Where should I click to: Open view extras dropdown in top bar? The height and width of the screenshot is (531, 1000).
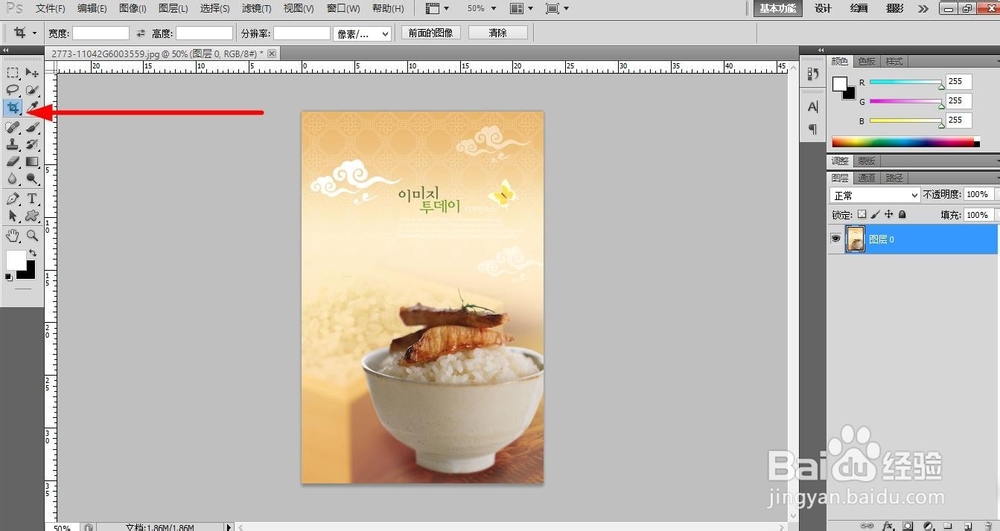437,8
